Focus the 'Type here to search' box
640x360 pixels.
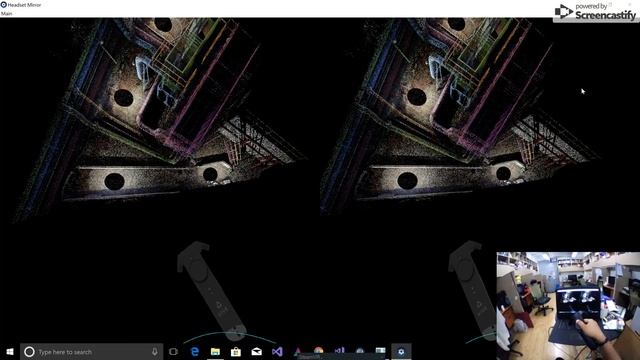tap(92, 351)
